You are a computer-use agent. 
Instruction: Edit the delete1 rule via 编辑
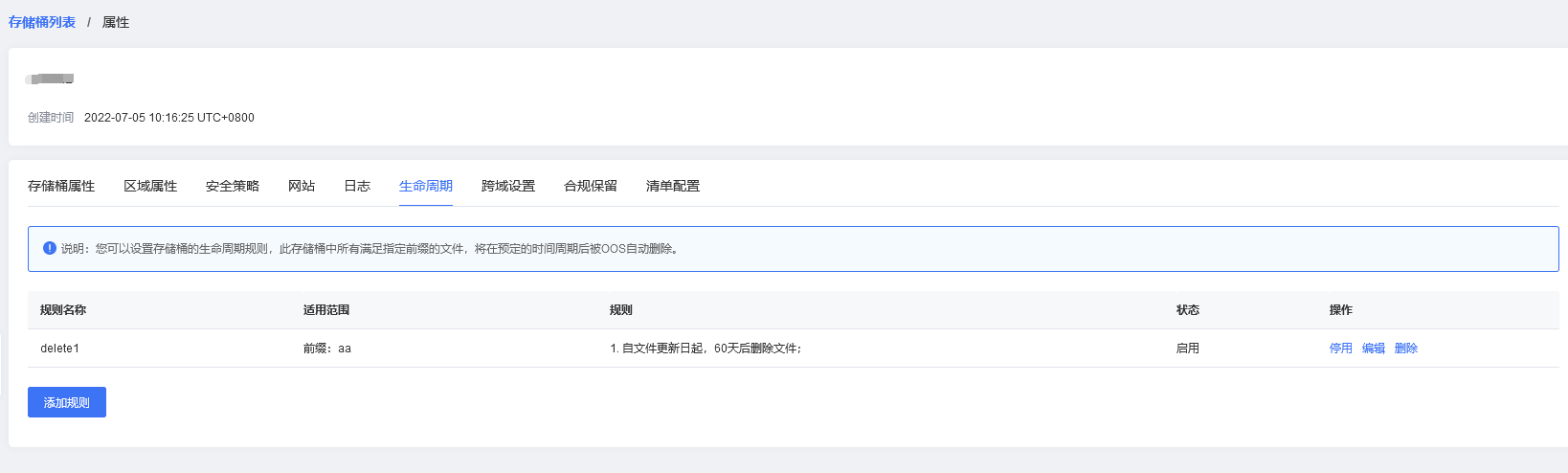tap(1374, 349)
